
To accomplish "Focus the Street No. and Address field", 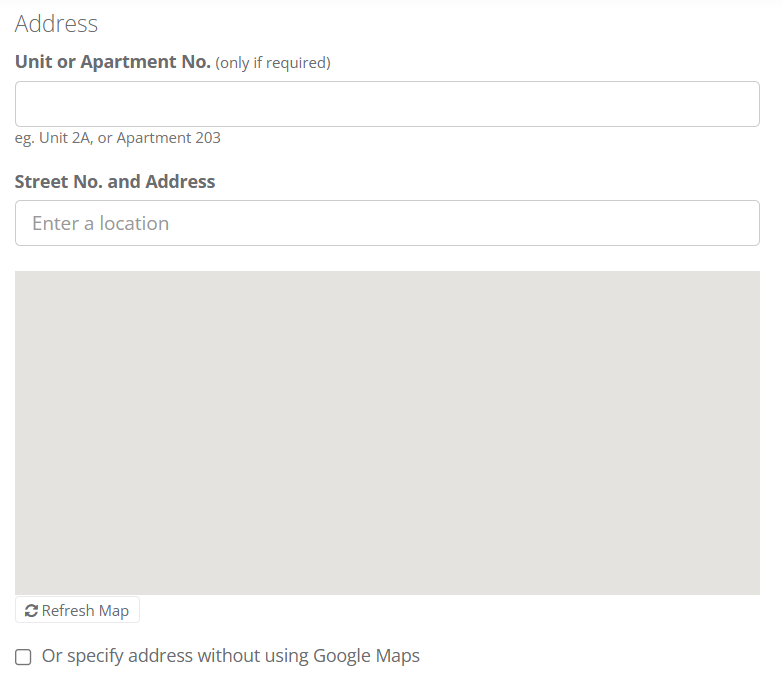I will 388,223.
